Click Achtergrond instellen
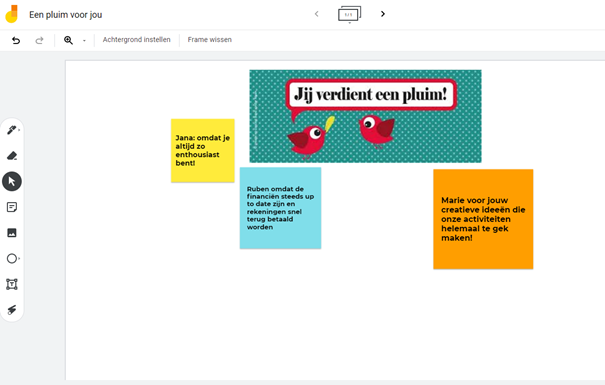Viewport: 605px width, 385px height. pos(137,40)
